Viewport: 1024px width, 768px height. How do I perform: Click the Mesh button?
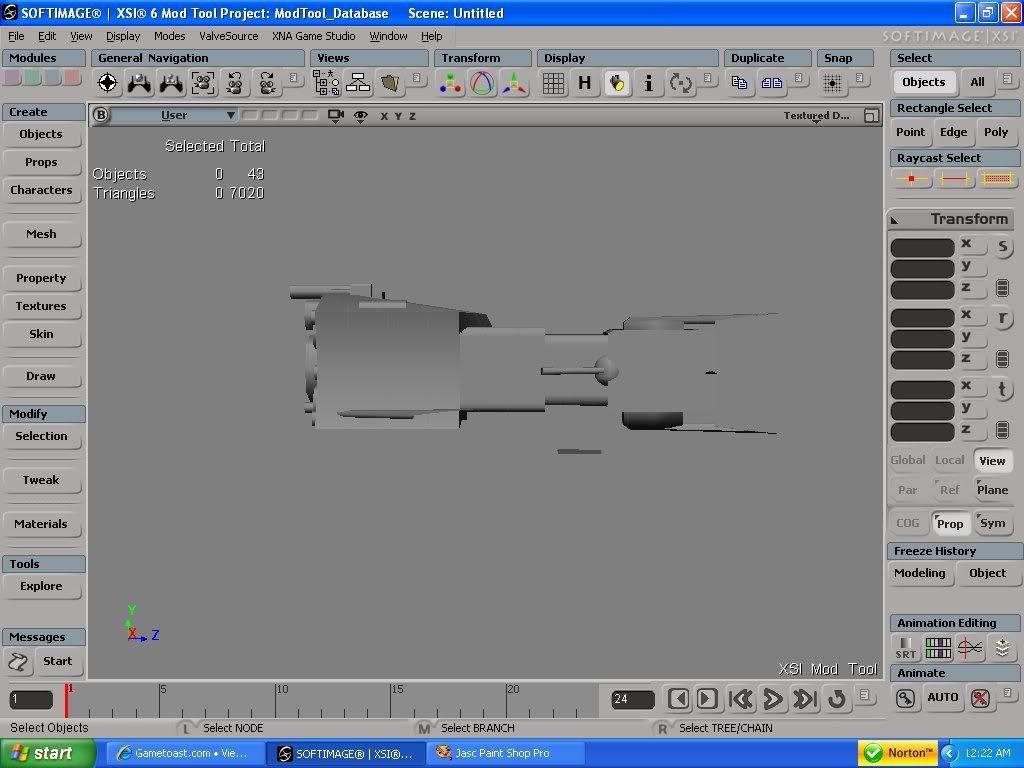(41, 234)
